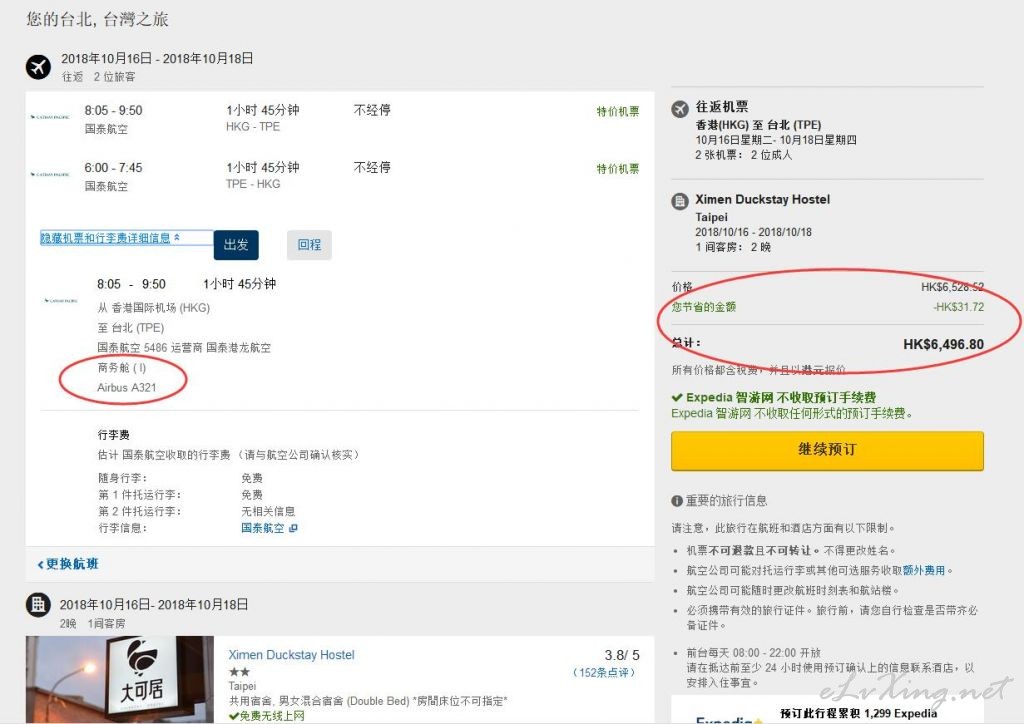
Task: Click Cathay Pacific logo on the 8:05 flight row
Action: 50,118
